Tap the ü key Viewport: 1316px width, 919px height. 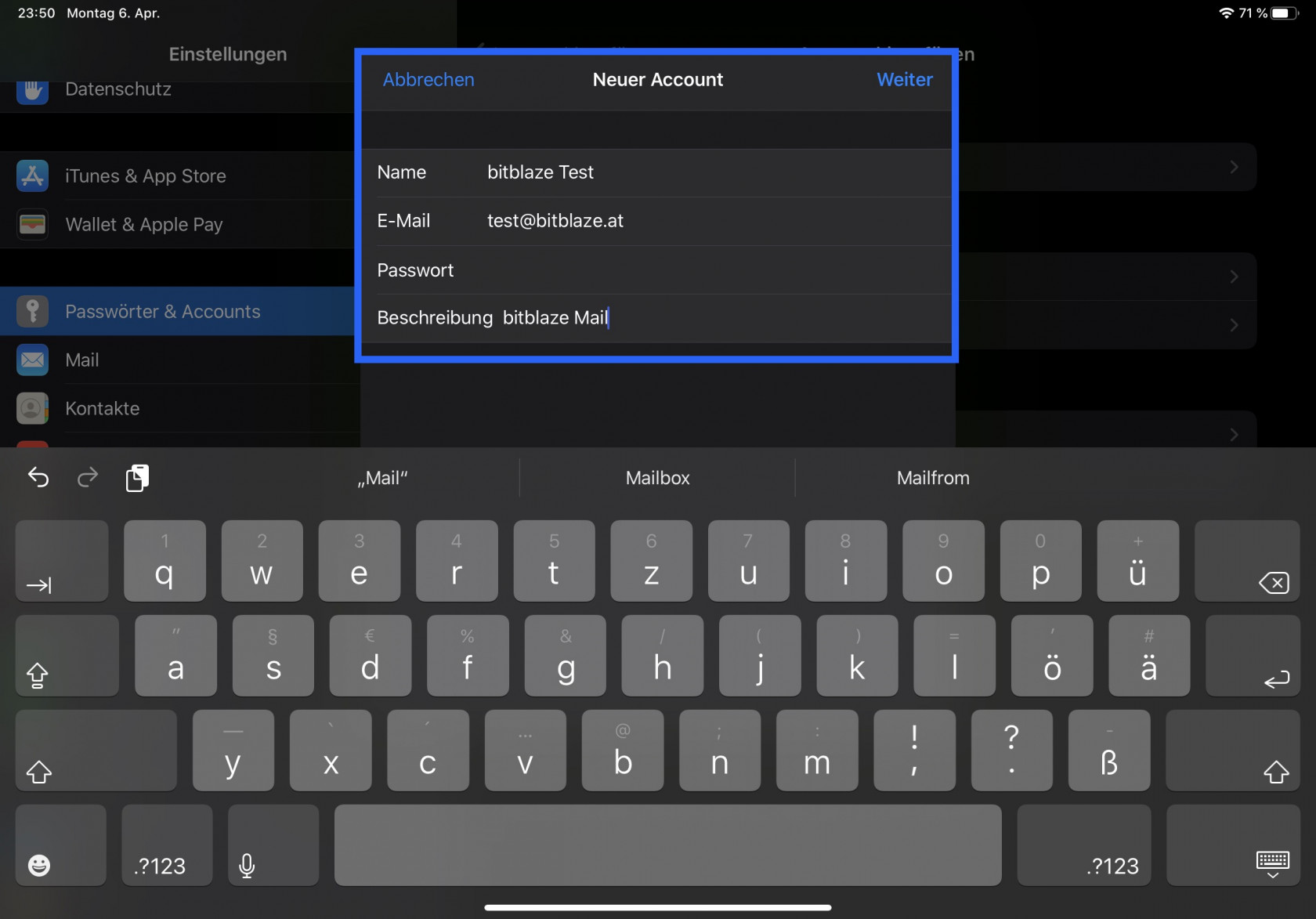click(1137, 561)
